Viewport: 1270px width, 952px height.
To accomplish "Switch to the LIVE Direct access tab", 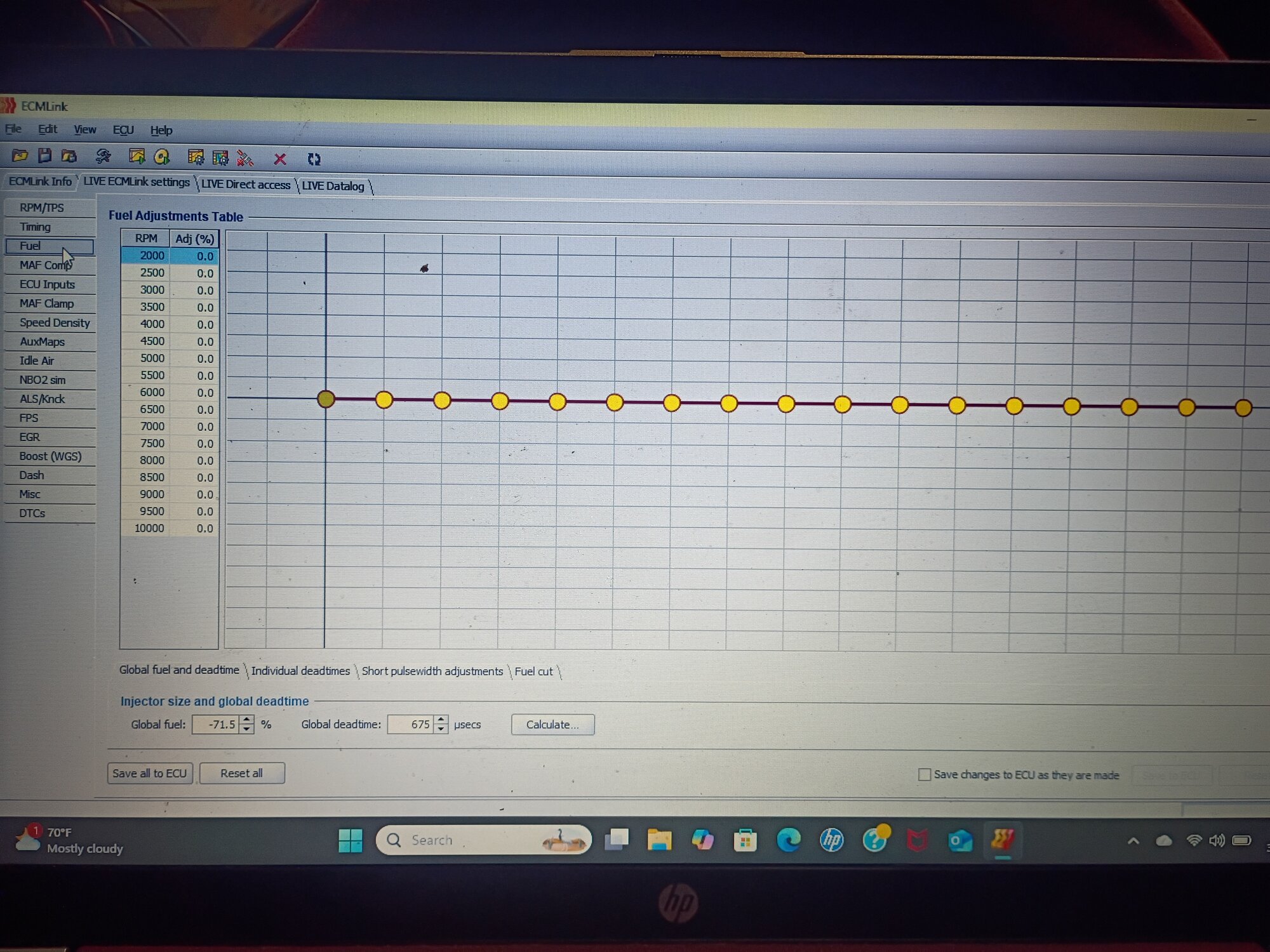I will click(x=246, y=185).
